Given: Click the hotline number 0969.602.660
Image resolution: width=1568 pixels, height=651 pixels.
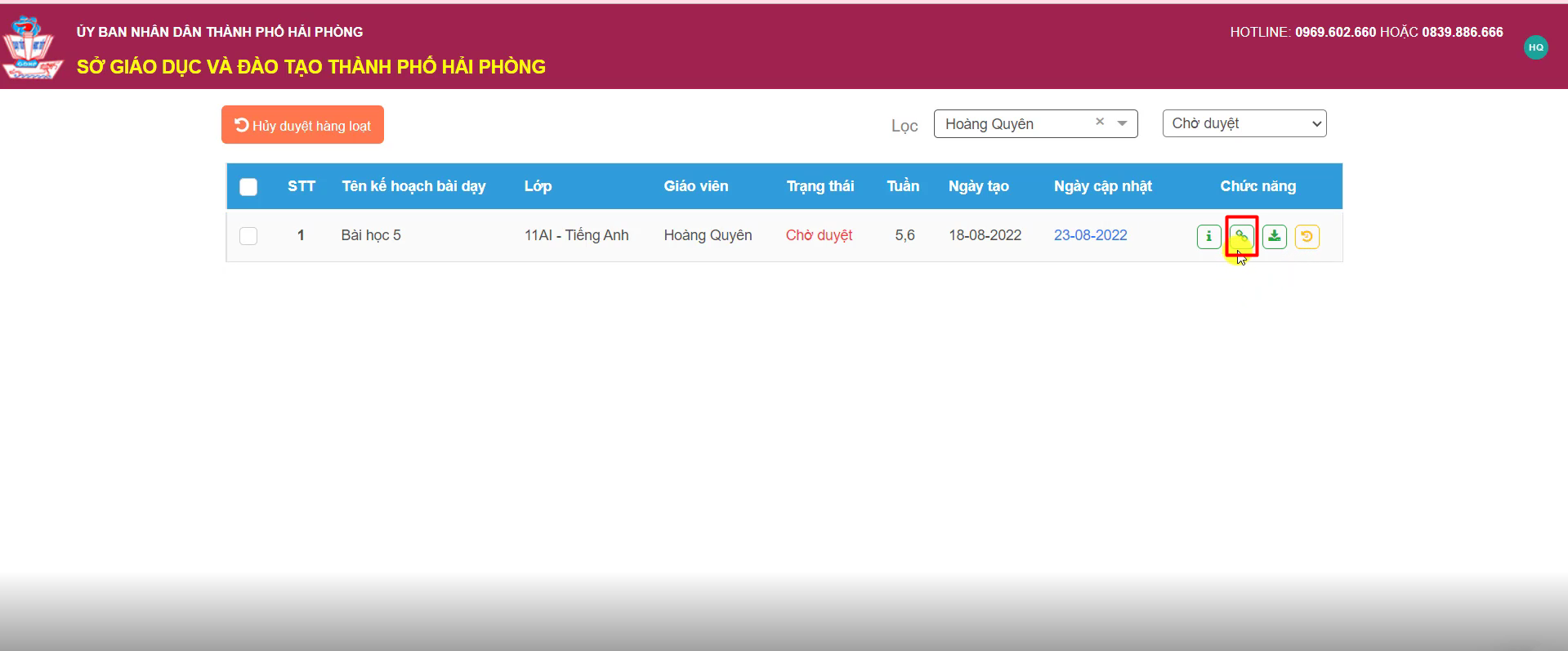Looking at the screenshot, I should 1335,32.
